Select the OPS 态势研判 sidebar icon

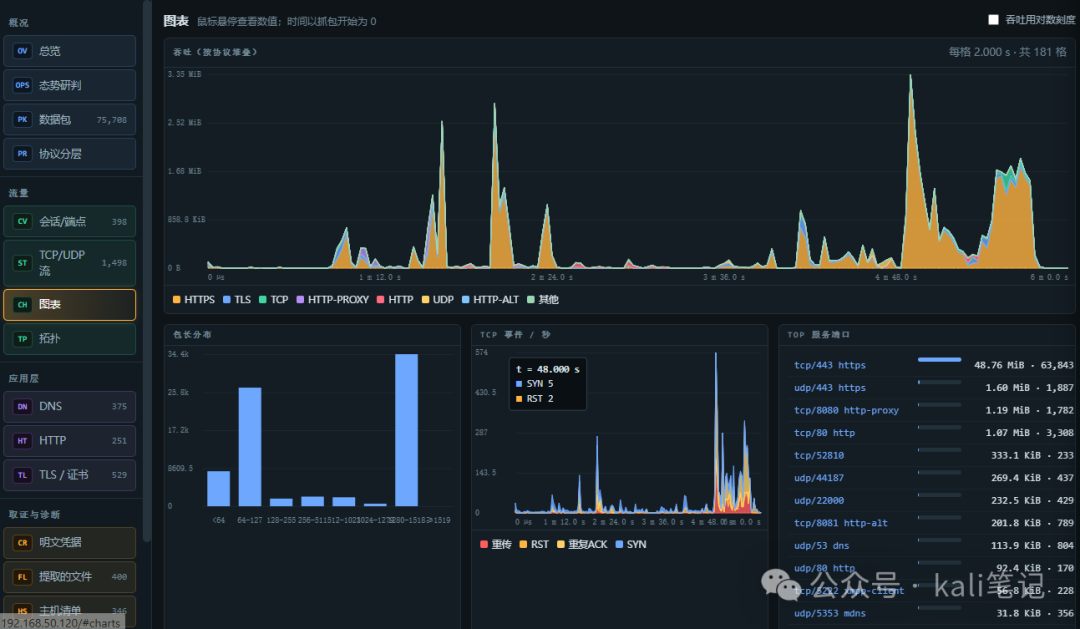(22, 85)
